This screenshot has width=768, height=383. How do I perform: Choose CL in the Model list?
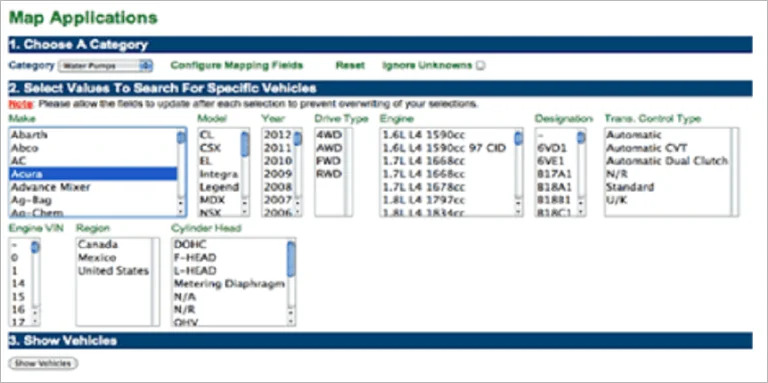(x=219, y=135)
